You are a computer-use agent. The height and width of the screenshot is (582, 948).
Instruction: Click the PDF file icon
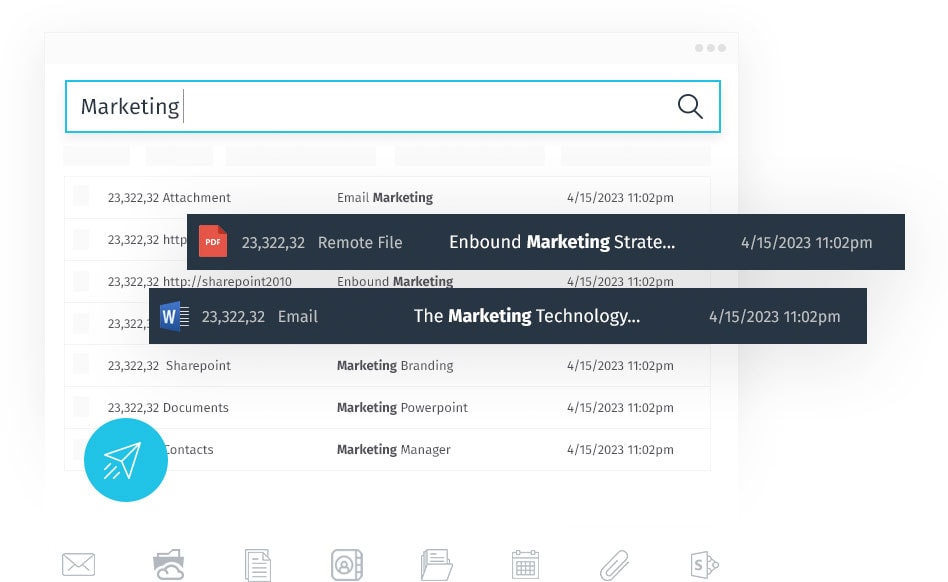pyautogui.click(x=213, y=241)
